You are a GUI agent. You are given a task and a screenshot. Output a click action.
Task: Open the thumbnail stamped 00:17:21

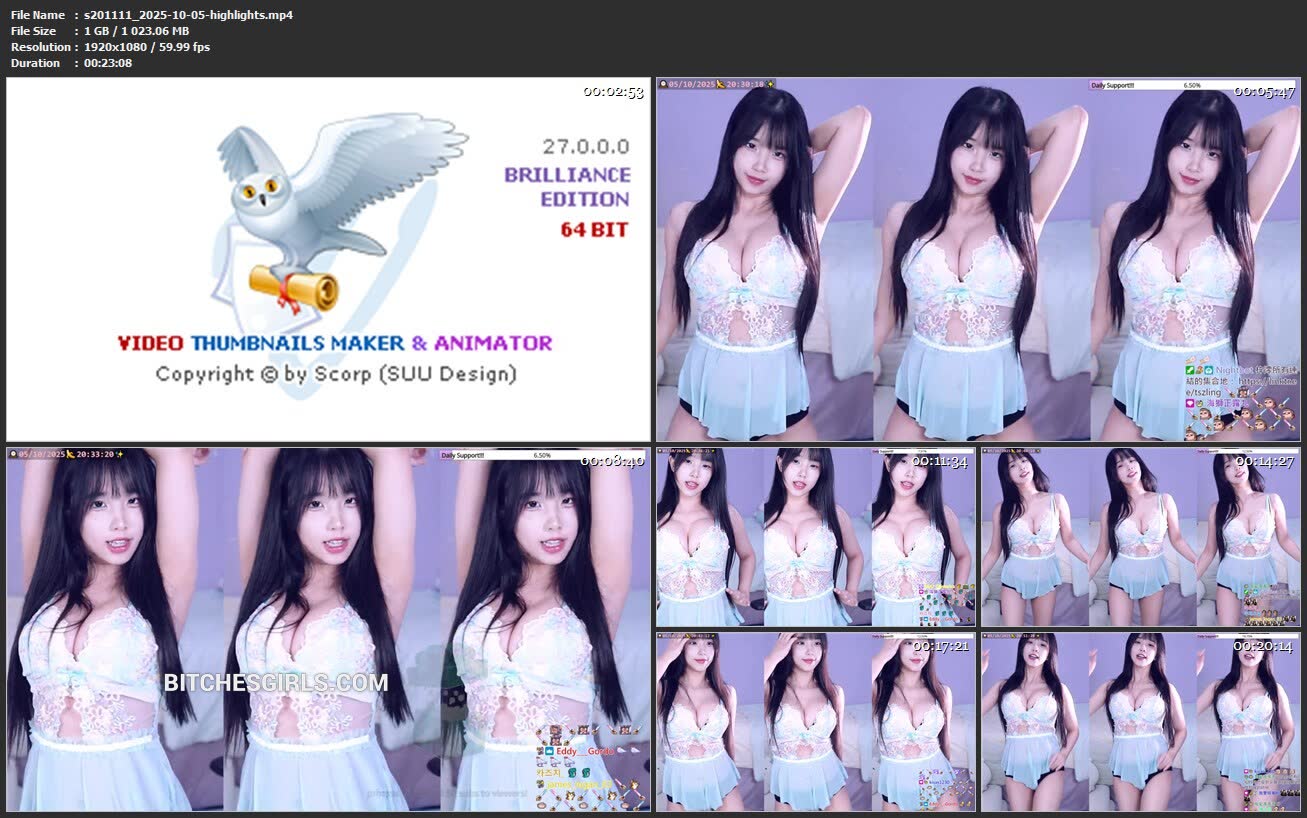[815, 721]
